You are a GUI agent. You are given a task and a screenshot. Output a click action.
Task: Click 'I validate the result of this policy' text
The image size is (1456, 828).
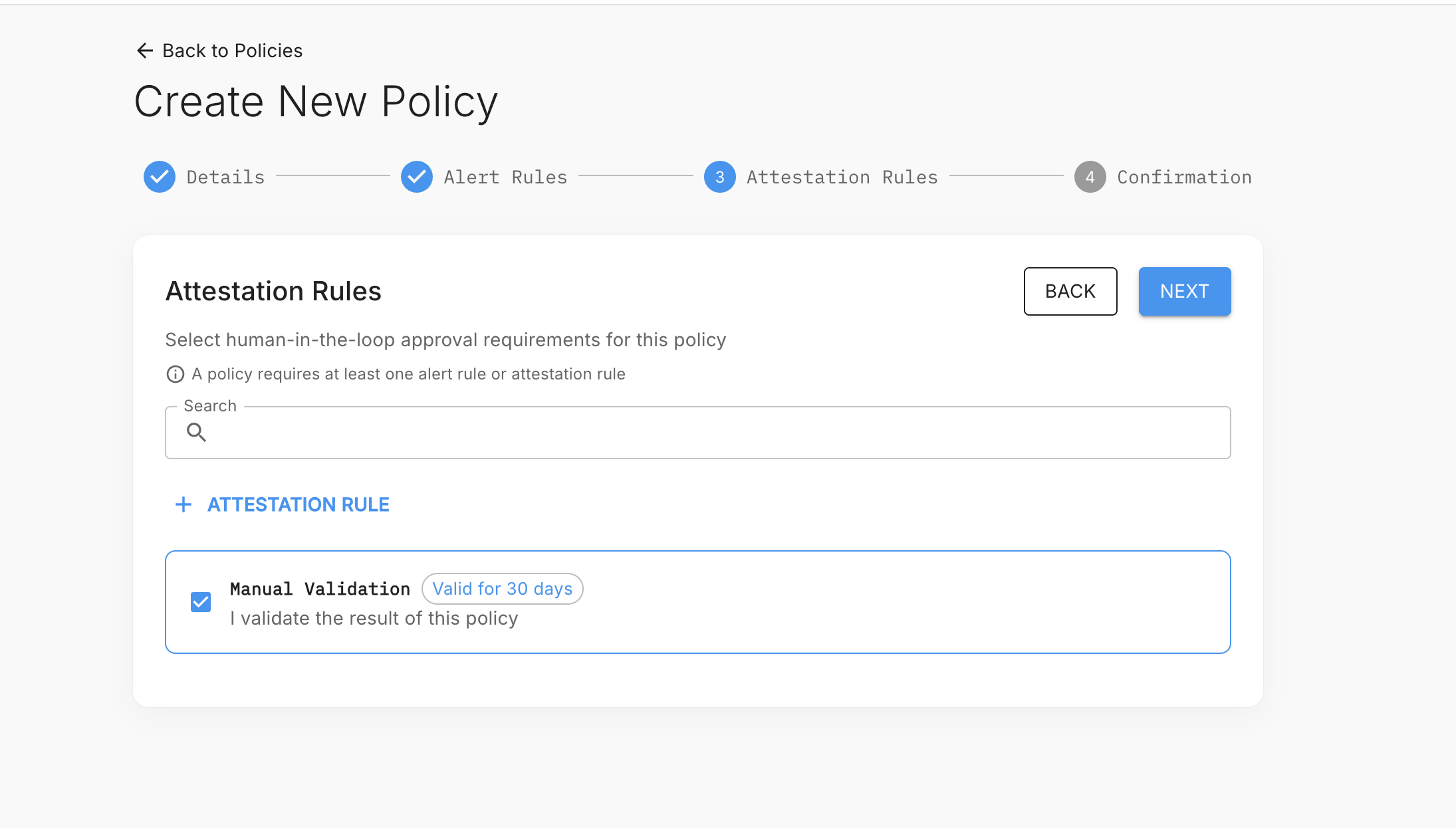point(374,619)
